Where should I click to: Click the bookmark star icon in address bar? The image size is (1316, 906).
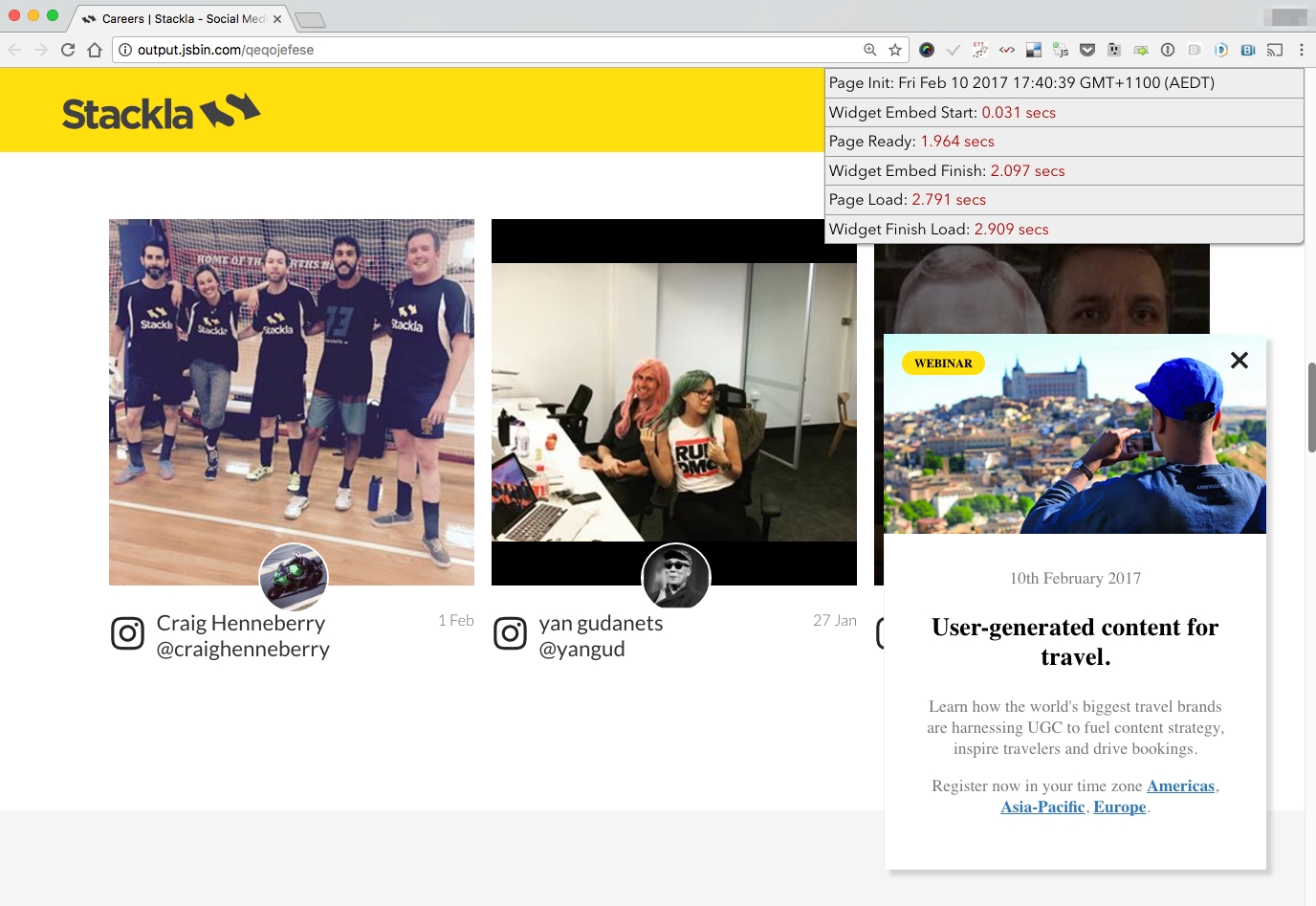coord(895,50)
